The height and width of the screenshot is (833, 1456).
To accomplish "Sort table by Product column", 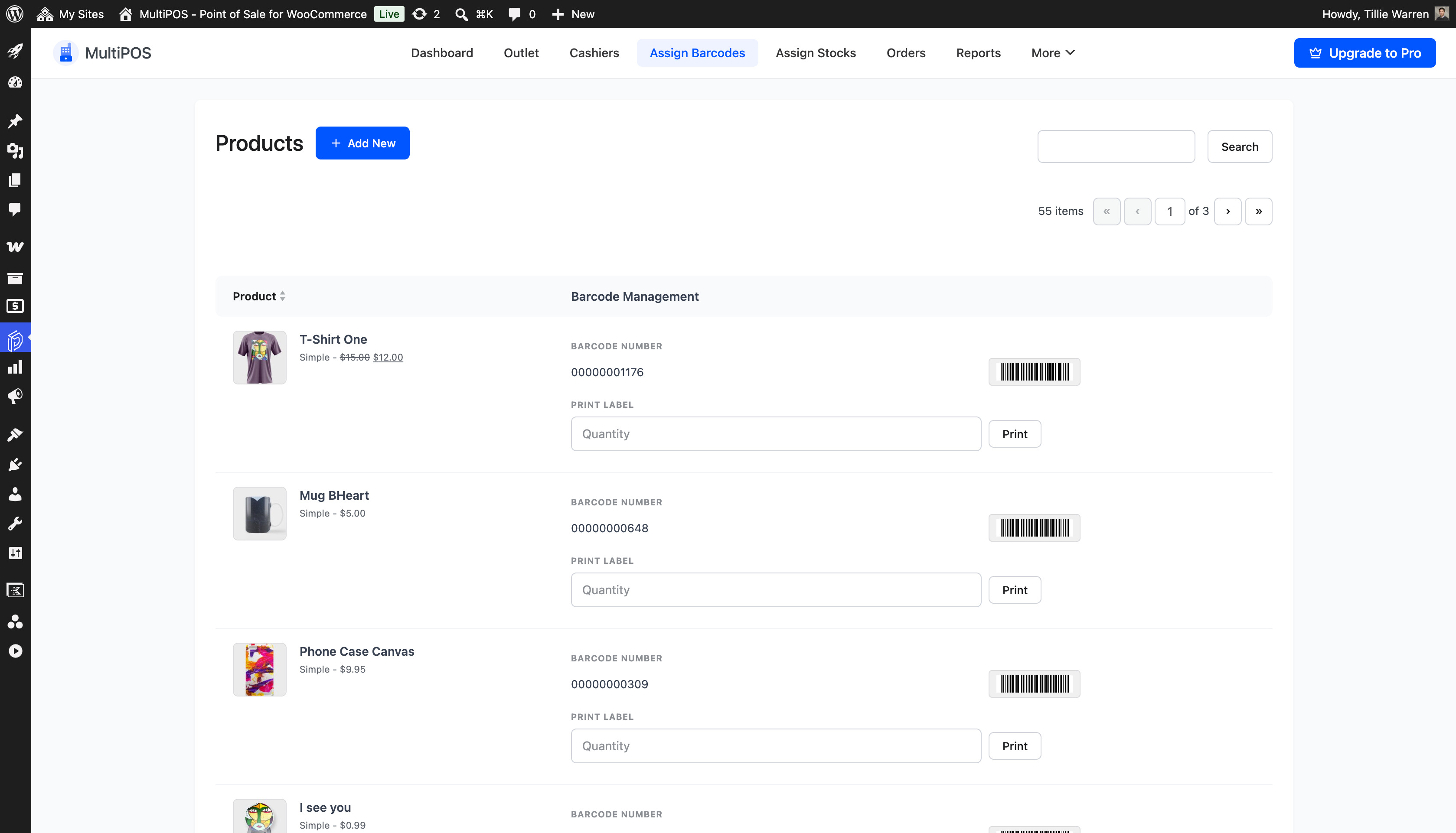I will 259,296.
